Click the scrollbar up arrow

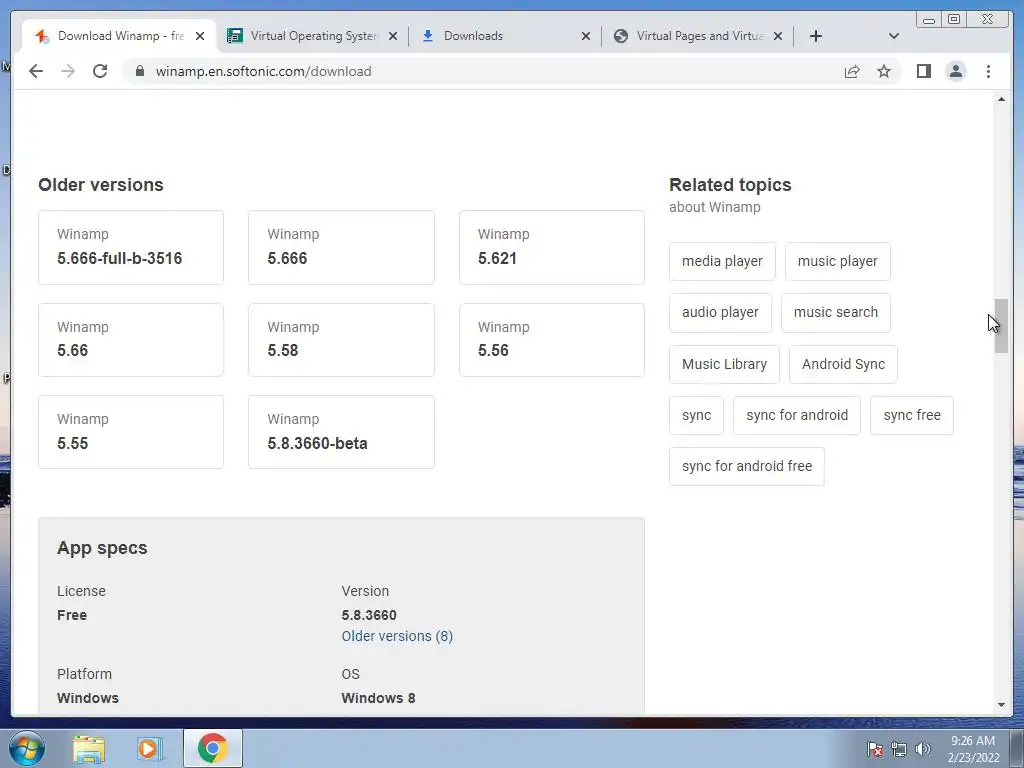click(x=1001, y=99)
